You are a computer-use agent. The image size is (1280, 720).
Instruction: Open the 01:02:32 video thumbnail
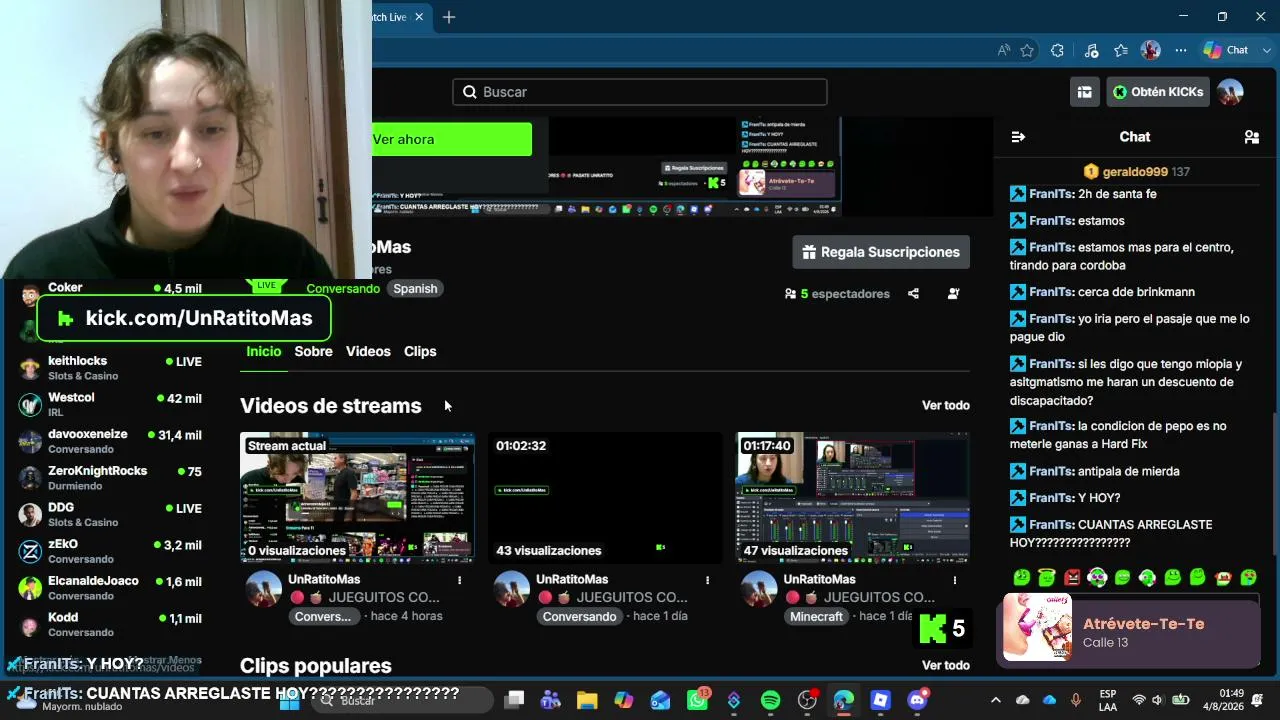coord(605,497)
